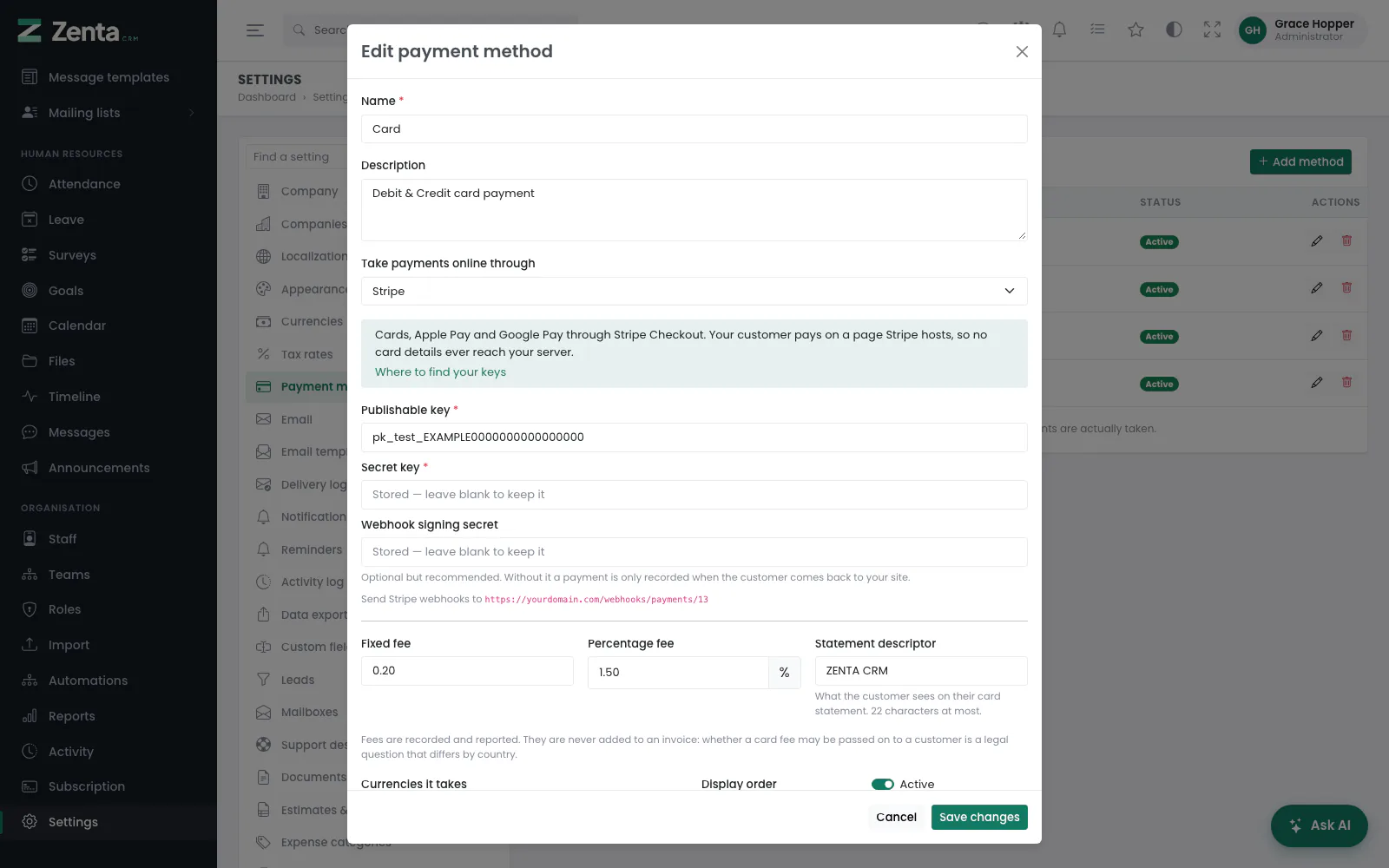Open the Take payments online through dropdown
Image resolution: width=1389 pixels, height=868 pixels.
tap(694, 291)
